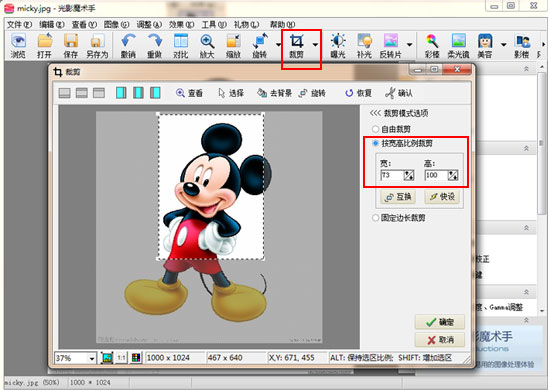Open the 帮助 menu

(x=282, y=24)
